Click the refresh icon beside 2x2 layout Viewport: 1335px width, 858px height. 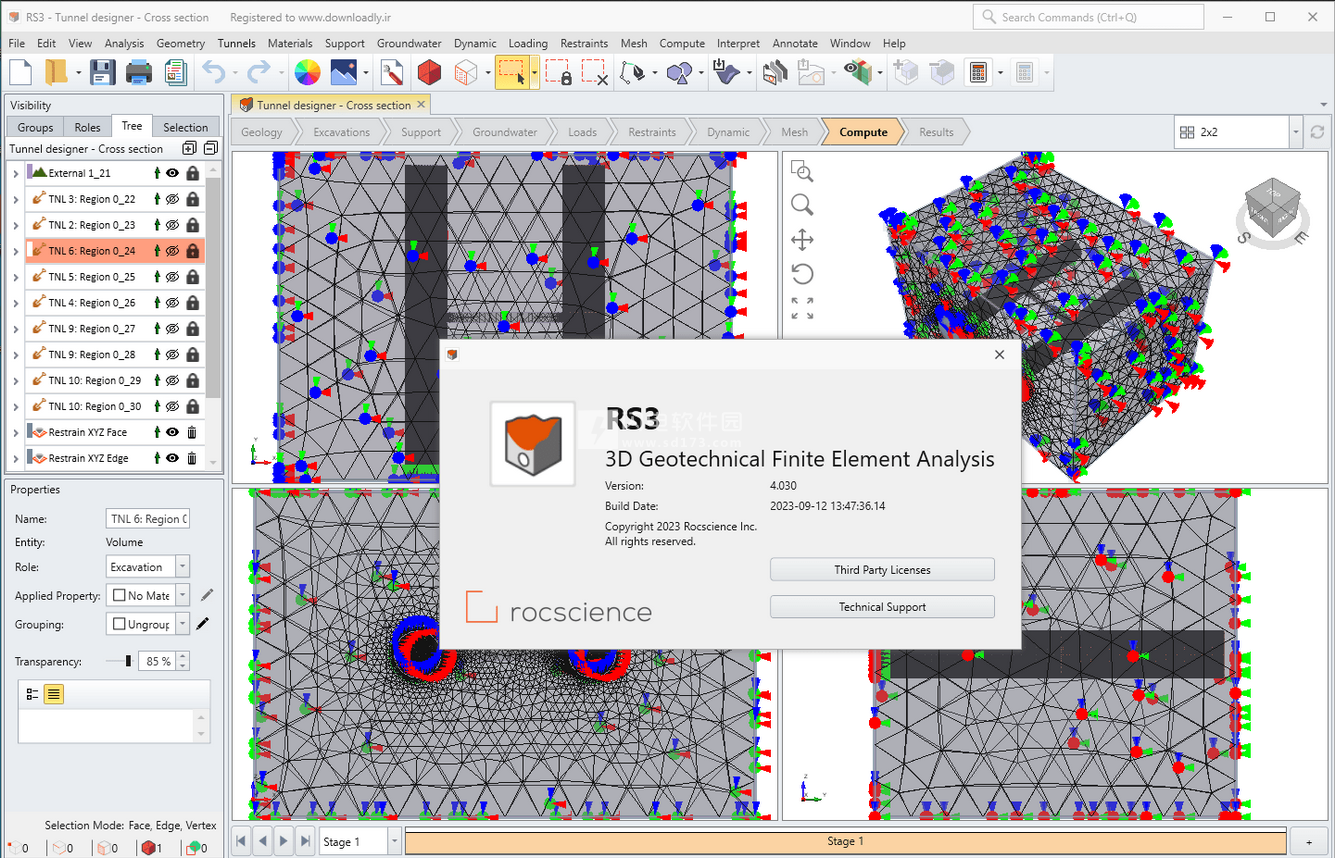tap(1317, 132)
